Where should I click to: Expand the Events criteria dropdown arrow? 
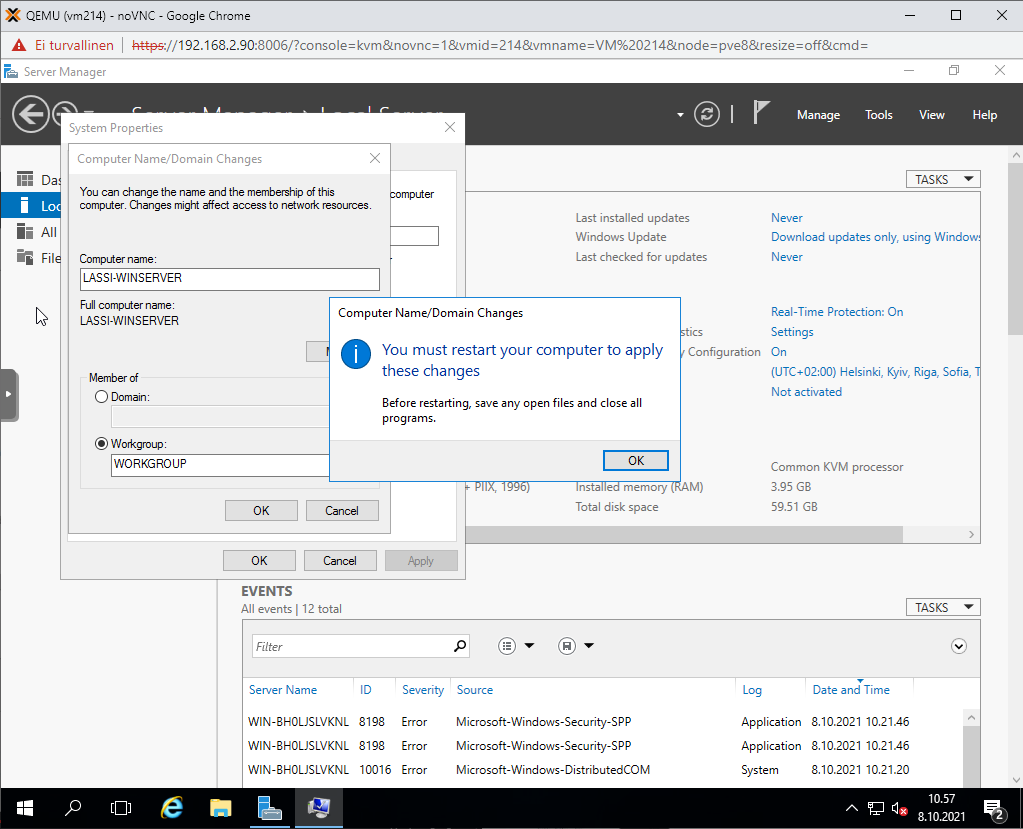pyautogui.click(x=529, y=646)
